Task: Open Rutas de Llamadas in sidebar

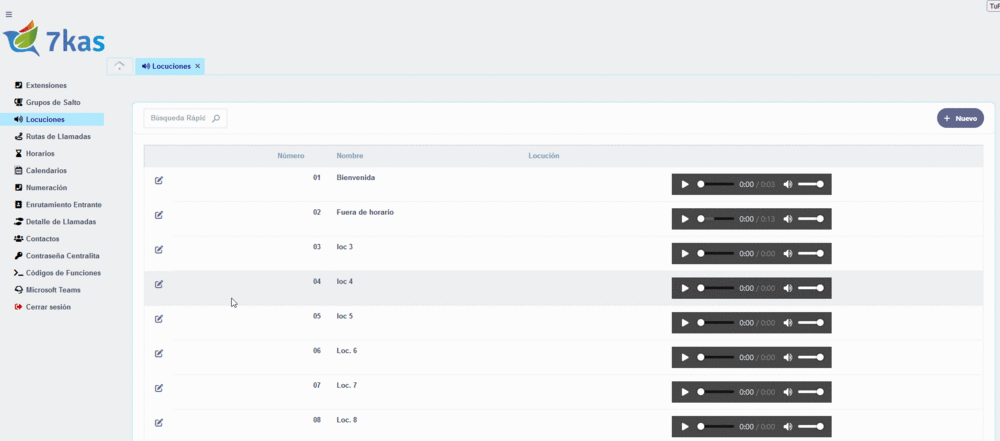Action: tap(58, 136)
